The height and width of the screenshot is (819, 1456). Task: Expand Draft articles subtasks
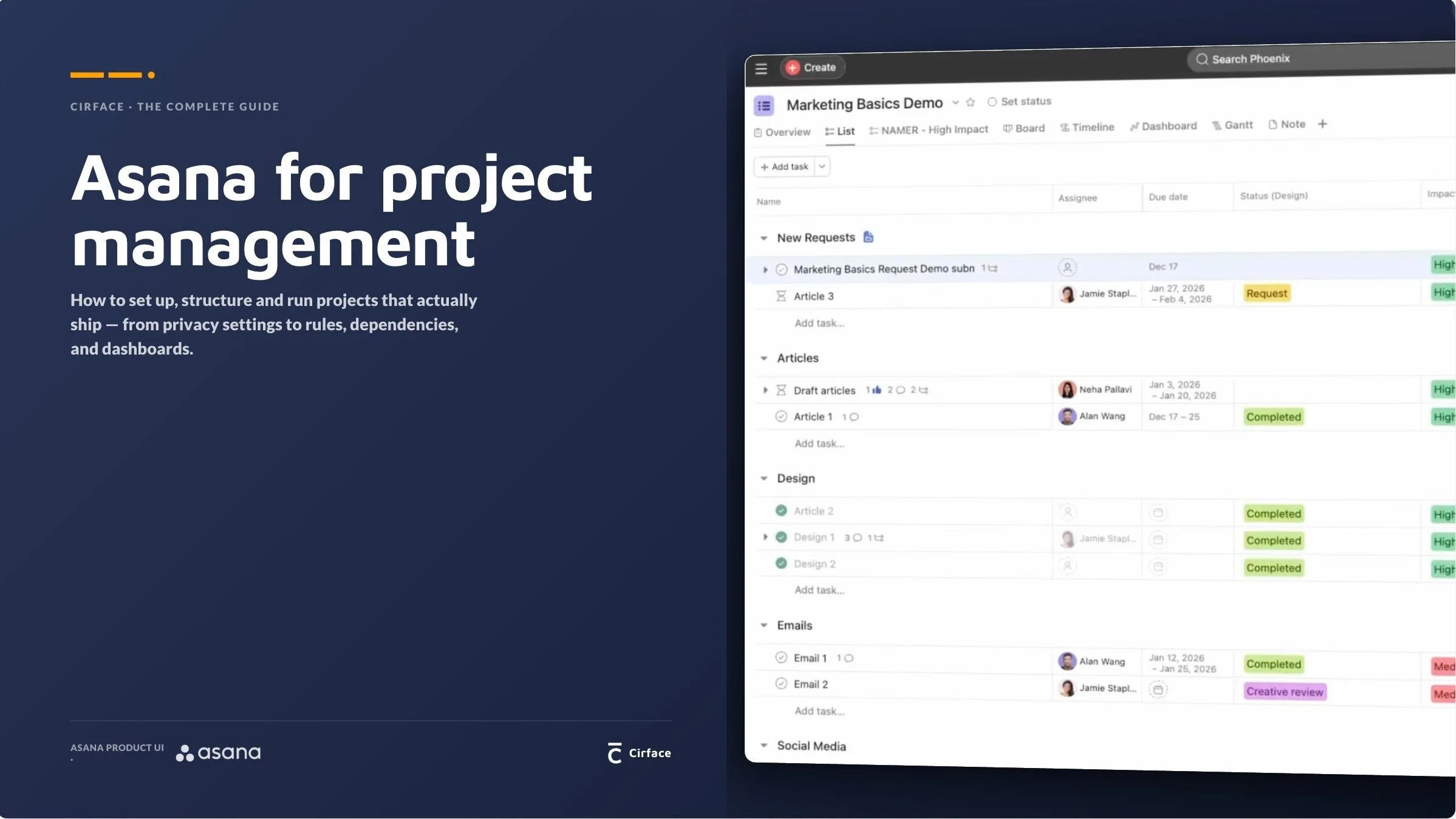point(765,390)
